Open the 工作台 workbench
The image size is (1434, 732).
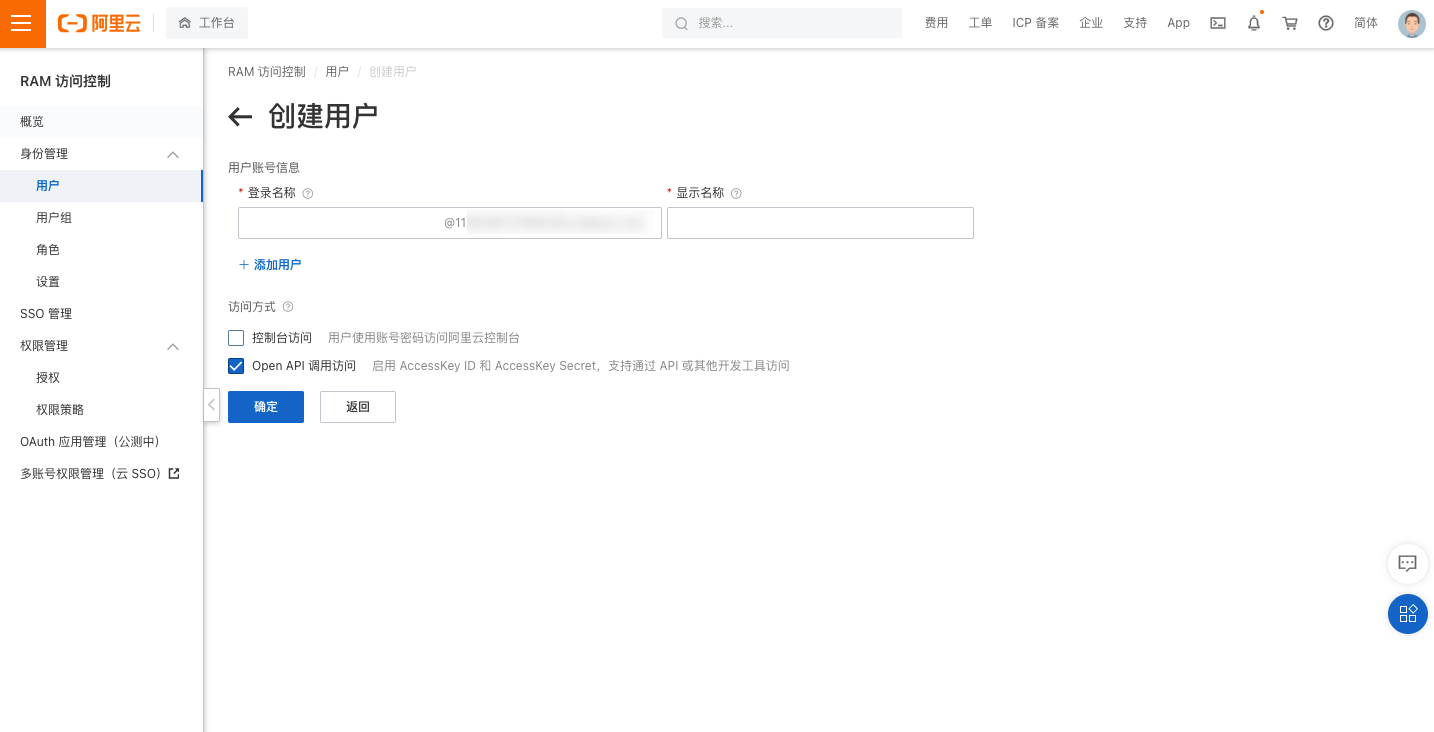[x=206, y=22]
